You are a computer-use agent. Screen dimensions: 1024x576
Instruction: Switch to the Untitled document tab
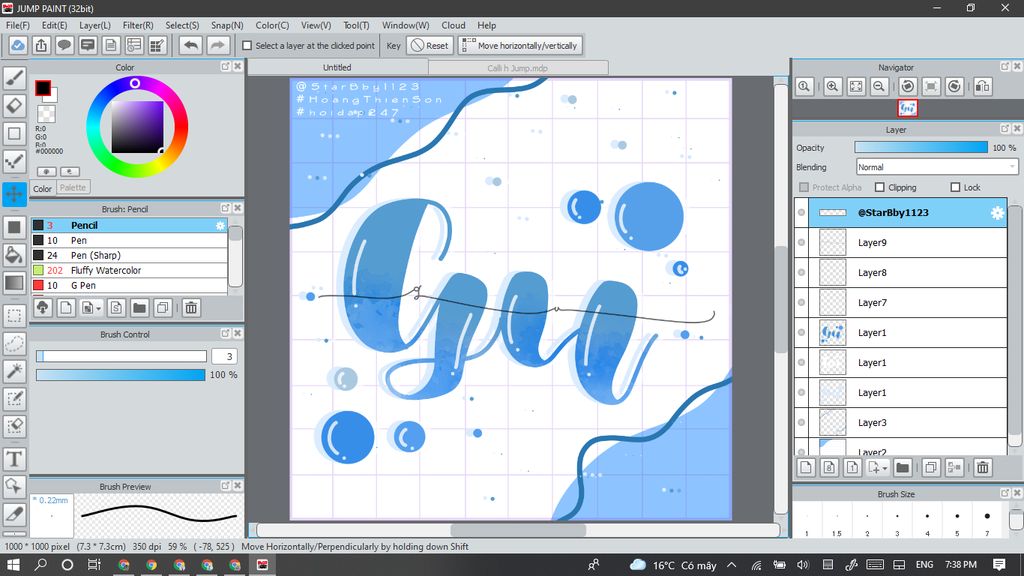[337, 67]
